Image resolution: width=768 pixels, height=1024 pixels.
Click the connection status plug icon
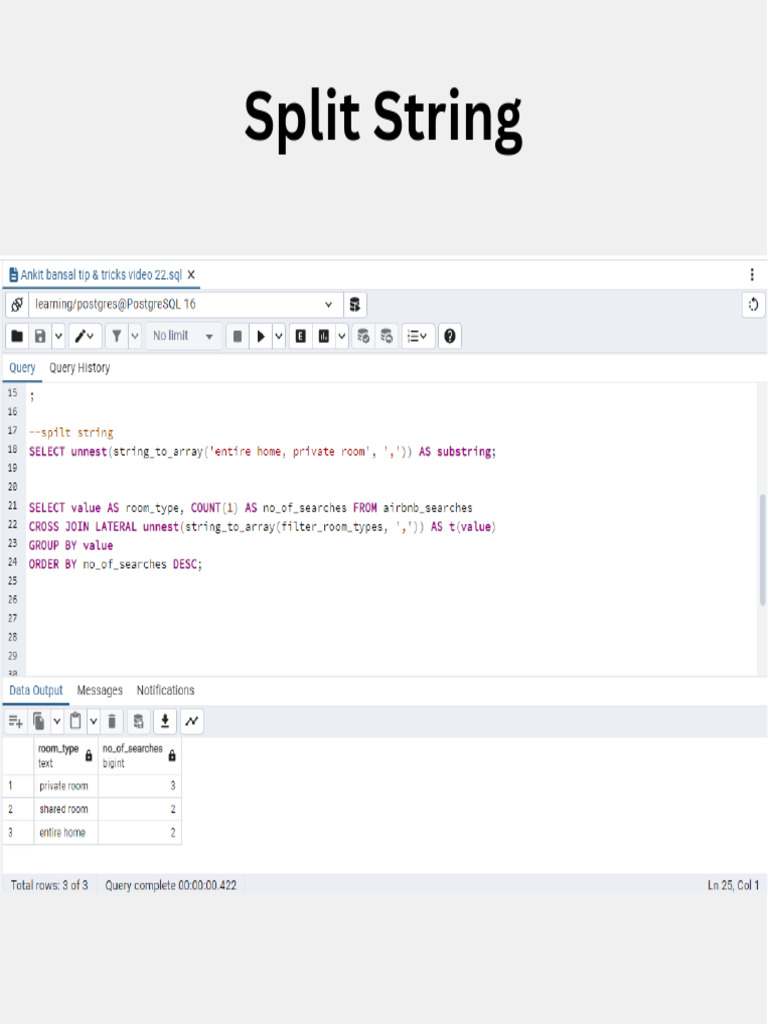point(17,305)
